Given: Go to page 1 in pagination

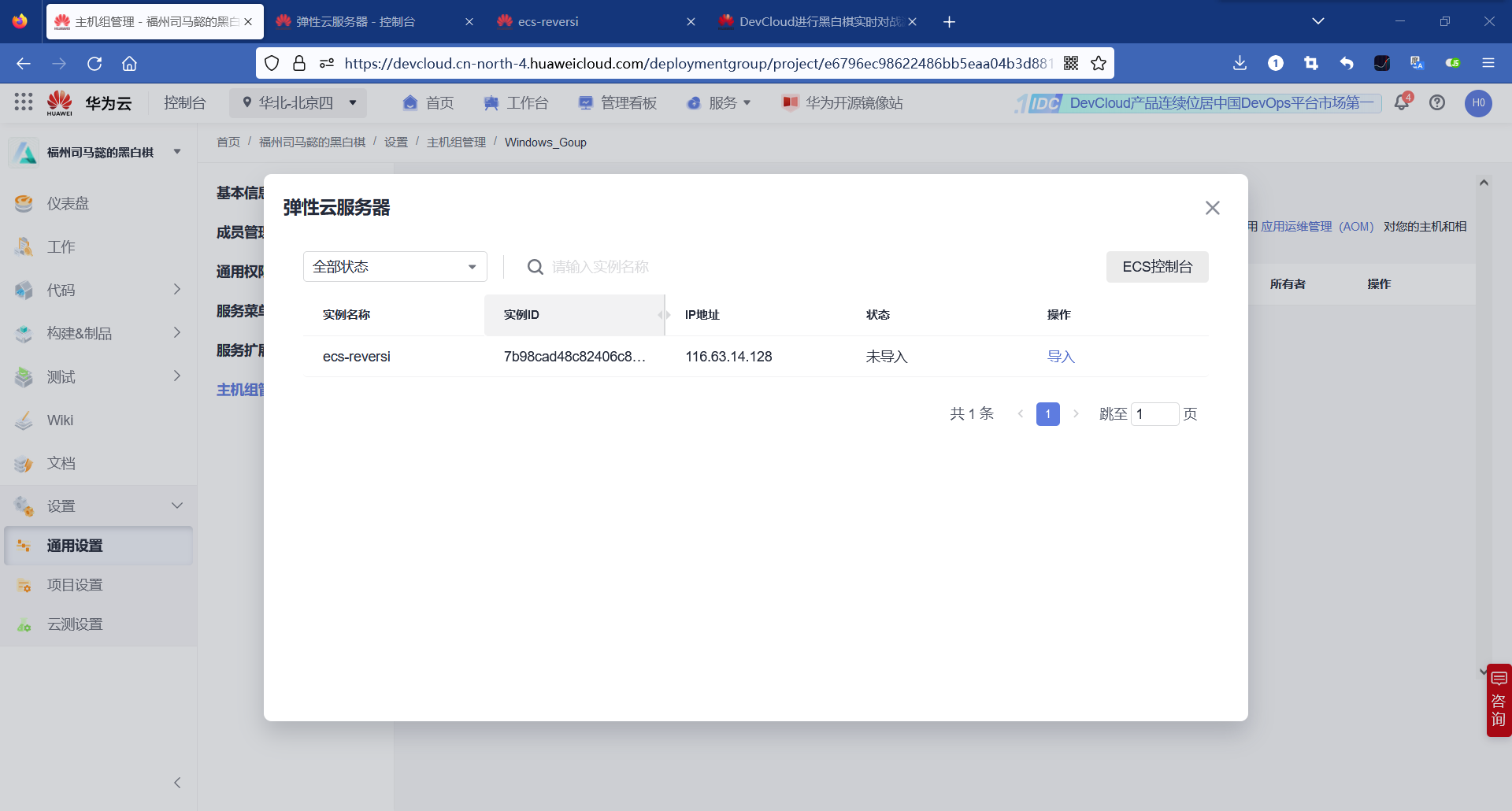Looking at the screenshot, I should 1047,414.
